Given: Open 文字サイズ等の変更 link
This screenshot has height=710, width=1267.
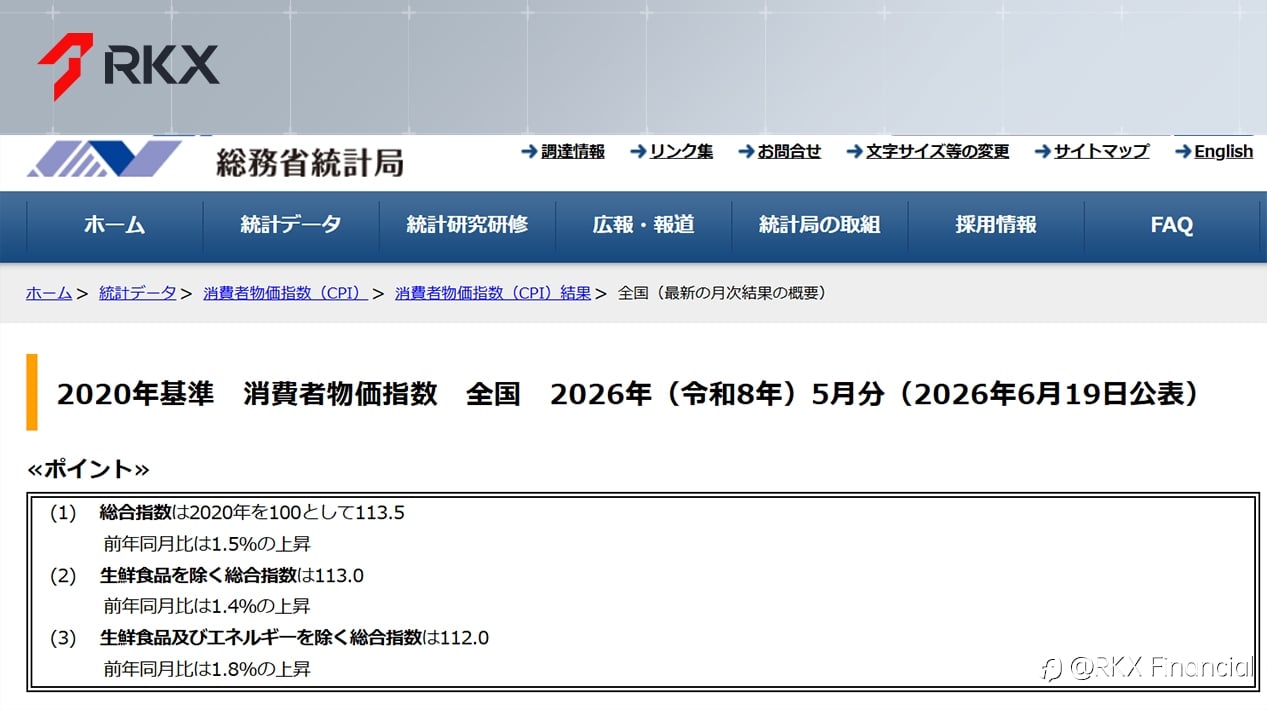Looking at the screenshot, I should point(937,152).
